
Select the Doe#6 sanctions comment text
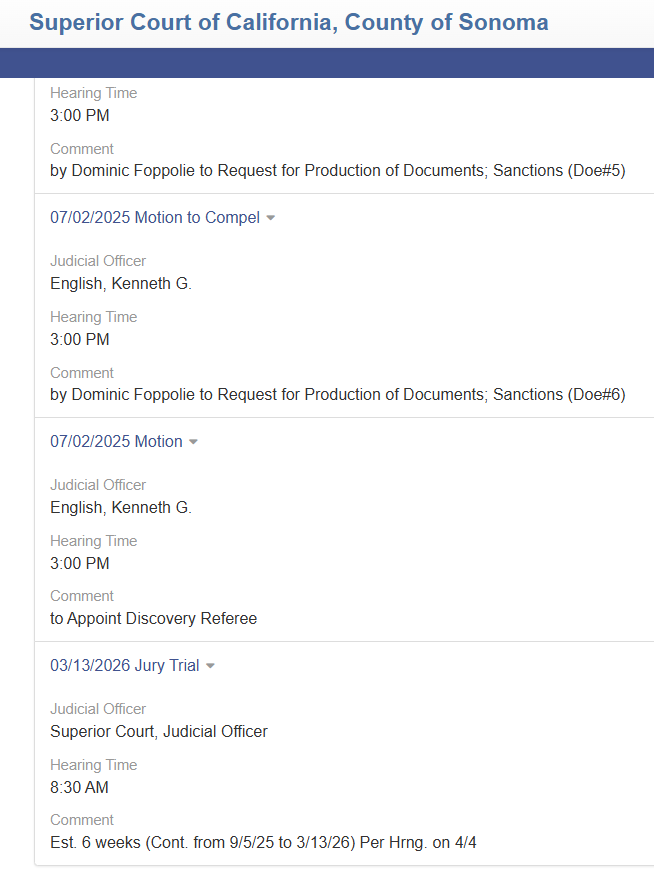338,395
